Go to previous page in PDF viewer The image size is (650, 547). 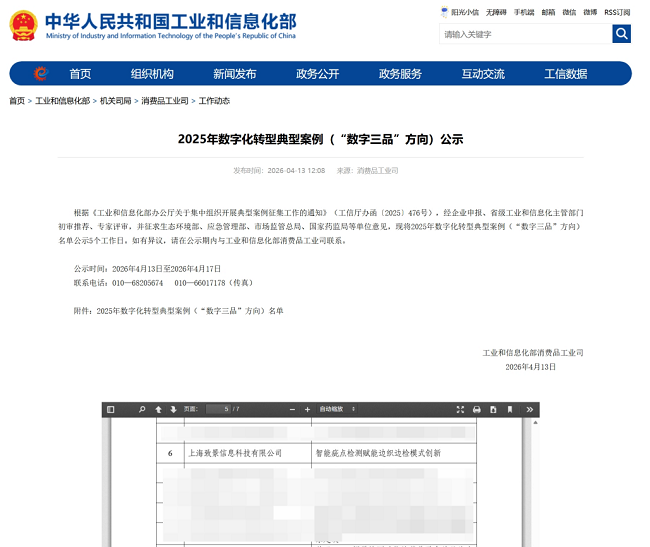(x=158, y=409)
